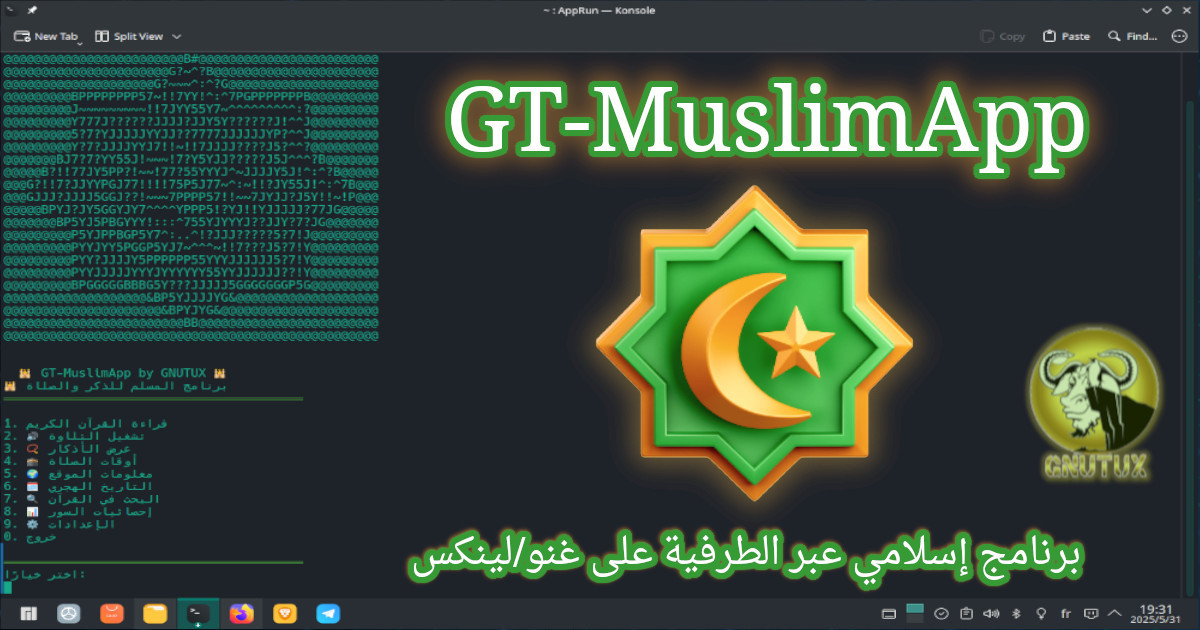Click the checkmark updates icon in tray

tap(941, 614)
